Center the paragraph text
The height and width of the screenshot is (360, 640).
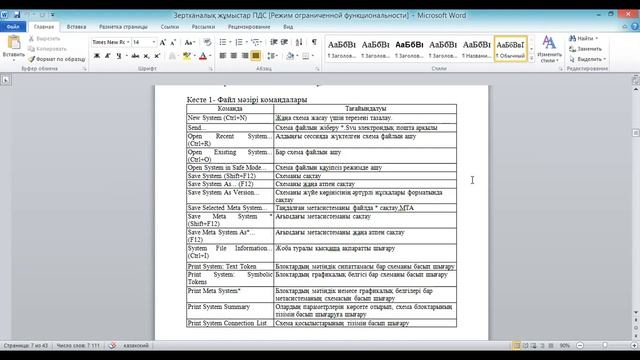(233, 56)
